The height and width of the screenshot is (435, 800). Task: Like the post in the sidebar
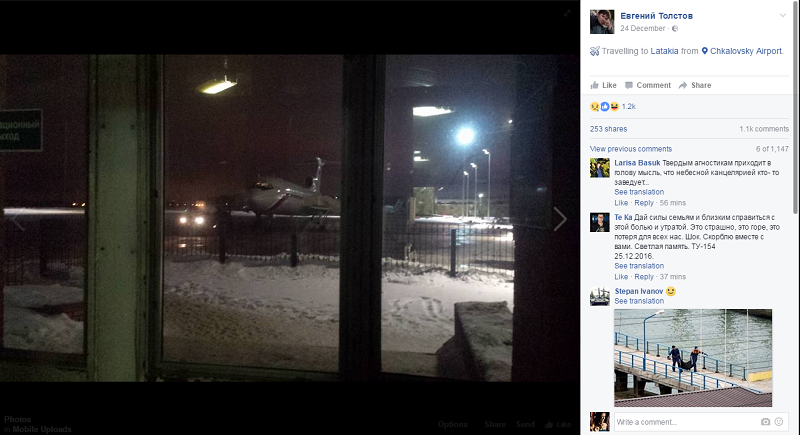[x=604, y=85]
